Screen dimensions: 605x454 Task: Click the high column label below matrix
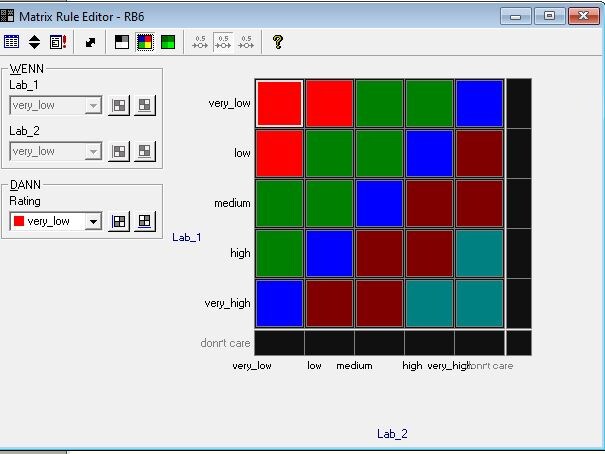coord(412,365)
